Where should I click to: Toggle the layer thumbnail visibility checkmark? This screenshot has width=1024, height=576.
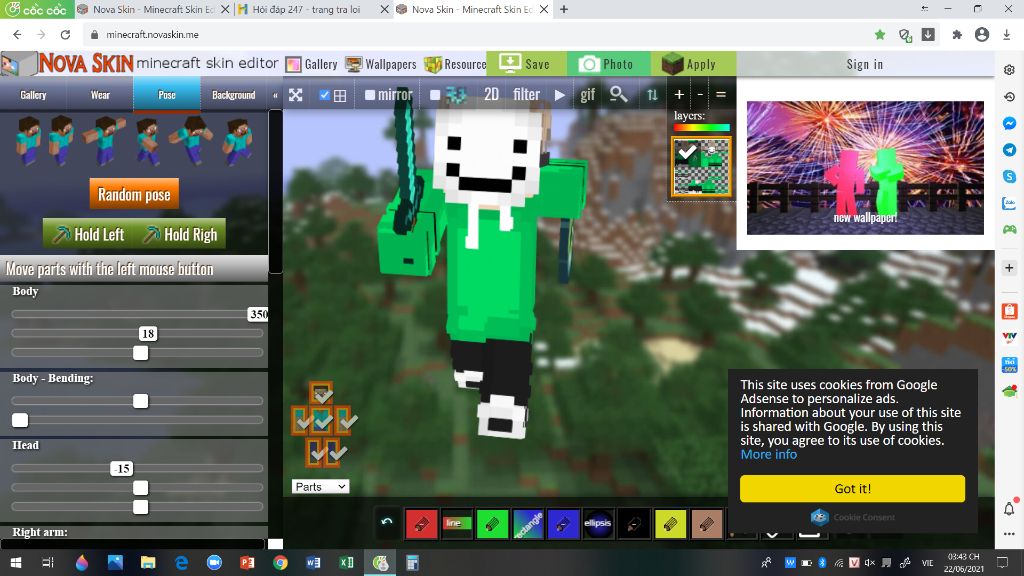[x=686, y=152]
